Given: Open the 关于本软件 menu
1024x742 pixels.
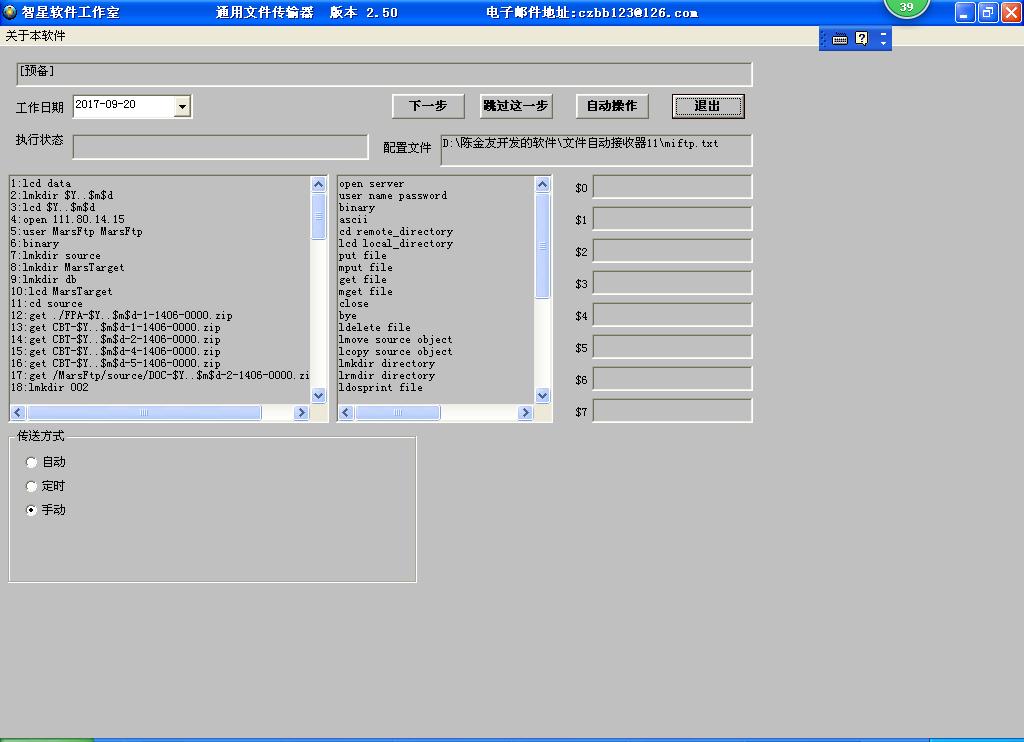Looking at the screenshot, I should pos(36,36).
